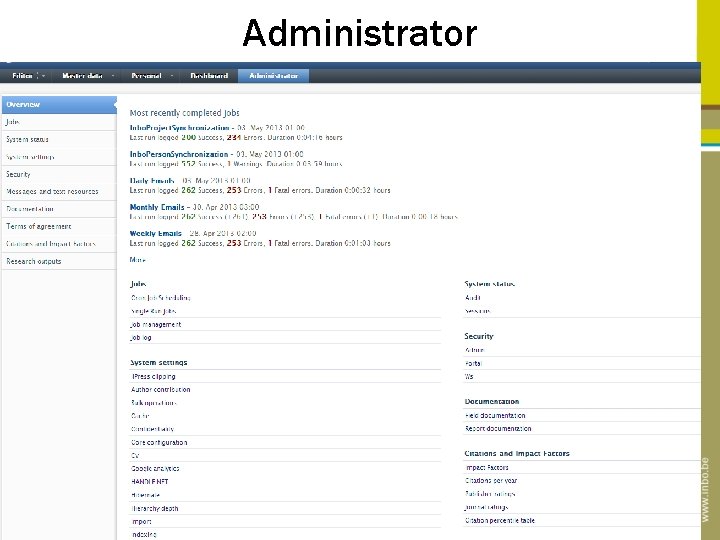Open Portal under Security section
Viewport: 720px width, 540px height.
pyautogui.click(x=473, y=363)
